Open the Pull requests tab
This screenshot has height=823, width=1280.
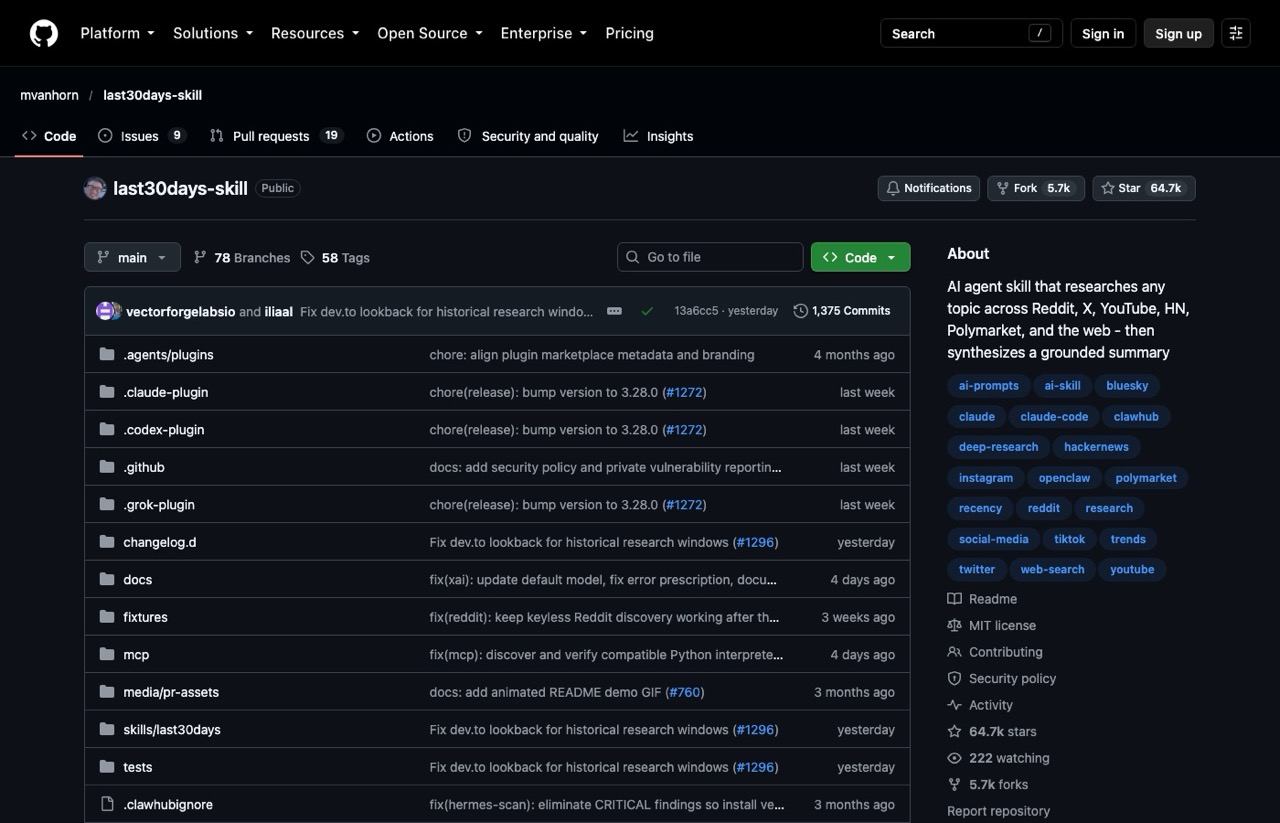point(276,136)
